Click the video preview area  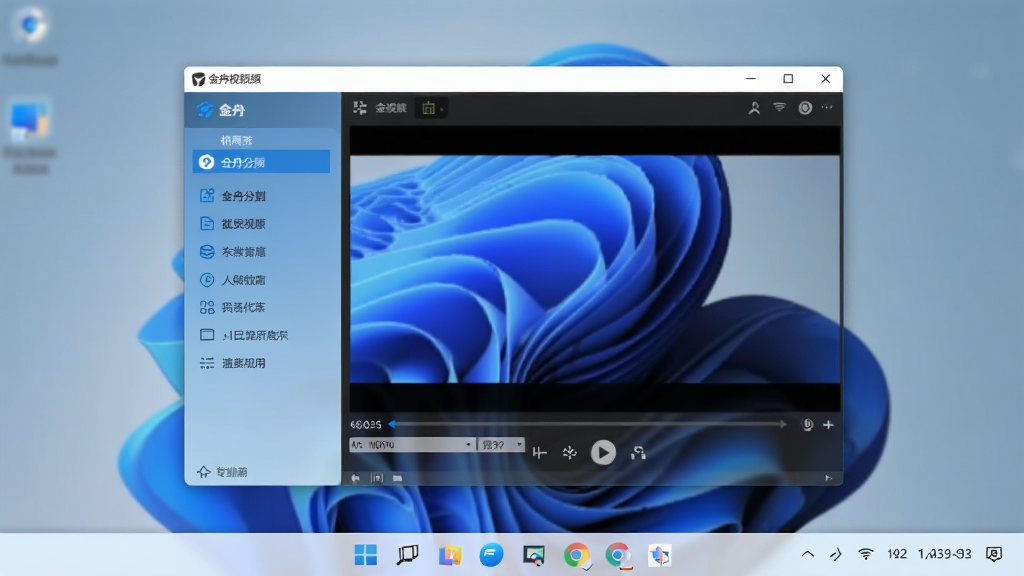pos(595,268)
